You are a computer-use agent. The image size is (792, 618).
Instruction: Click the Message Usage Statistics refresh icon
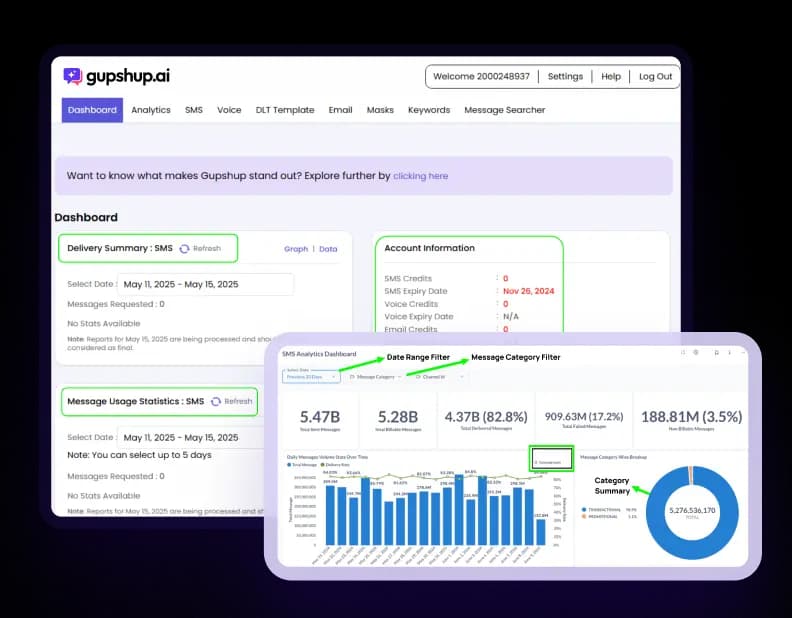coord(216,401)
